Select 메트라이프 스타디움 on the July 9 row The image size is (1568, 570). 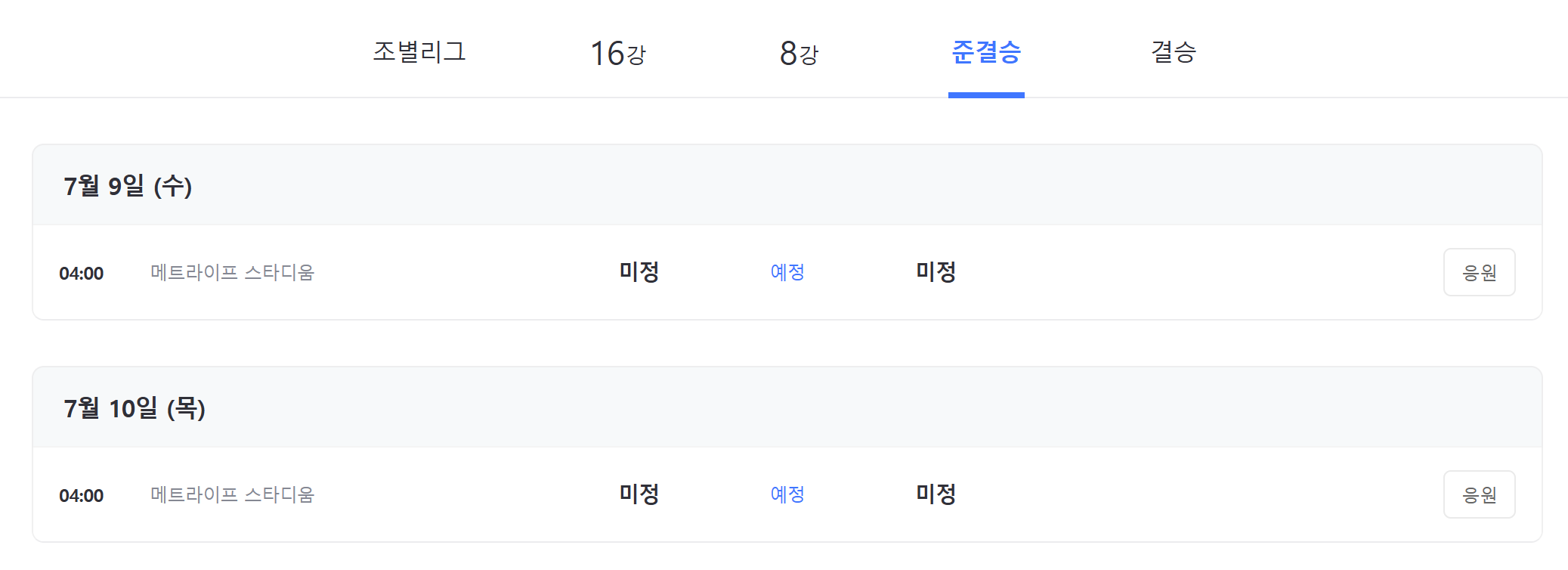pyautogui.click(x=232, y=273)
